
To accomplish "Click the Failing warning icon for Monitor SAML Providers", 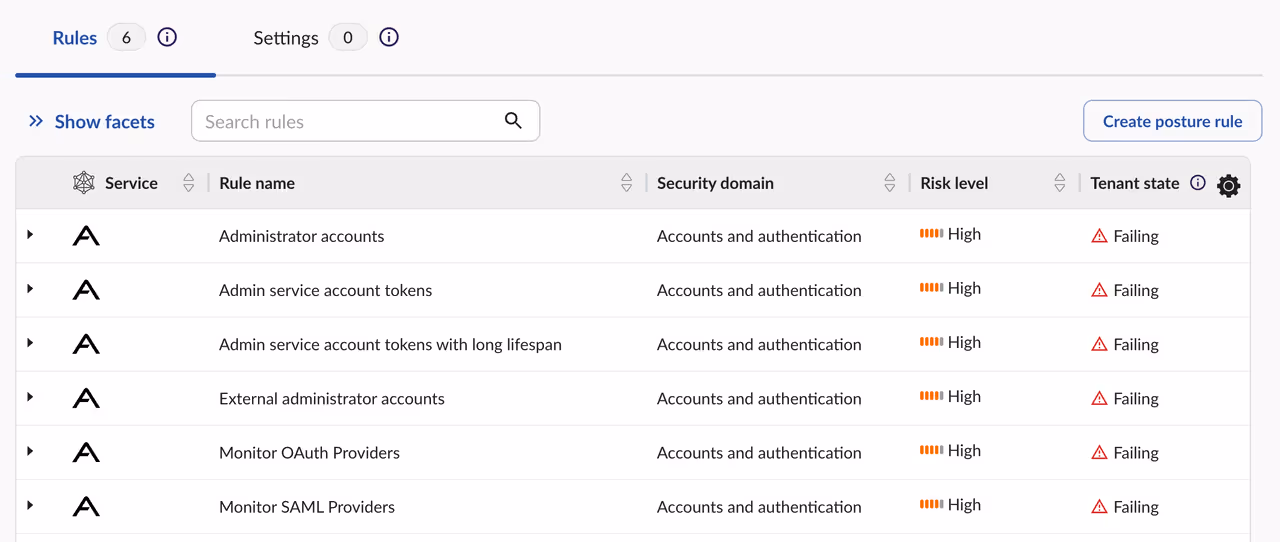I will [x=1099, y=507].
